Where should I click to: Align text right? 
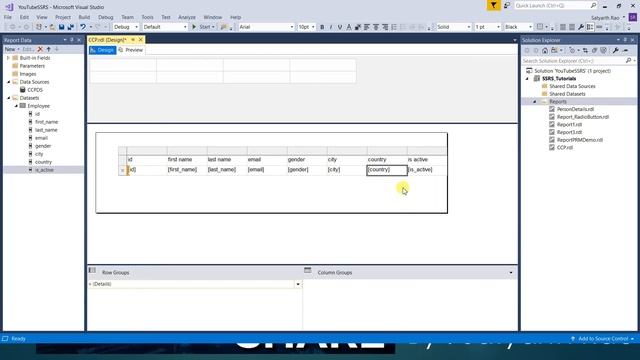coord(384,27)
